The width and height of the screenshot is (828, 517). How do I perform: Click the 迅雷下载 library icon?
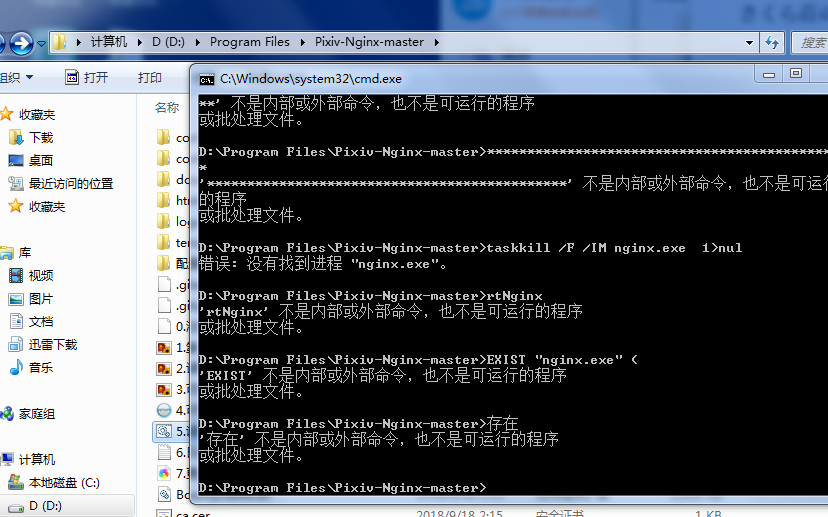tap(16, 345)
